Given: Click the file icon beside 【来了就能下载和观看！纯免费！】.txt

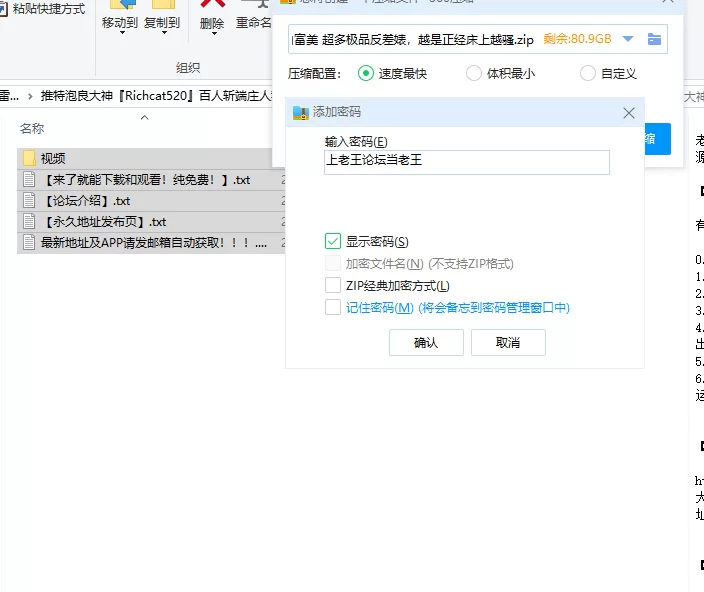Looking at the screenshot, I should click(29, 179).
